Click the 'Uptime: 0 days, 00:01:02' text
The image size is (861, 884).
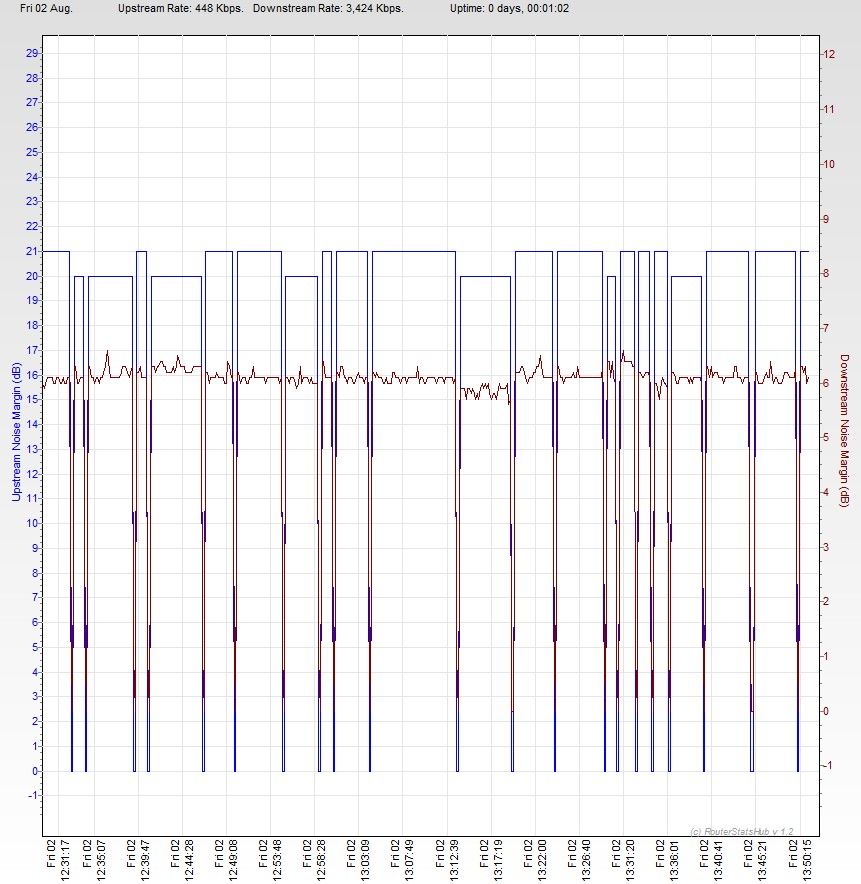click(509, 8)
